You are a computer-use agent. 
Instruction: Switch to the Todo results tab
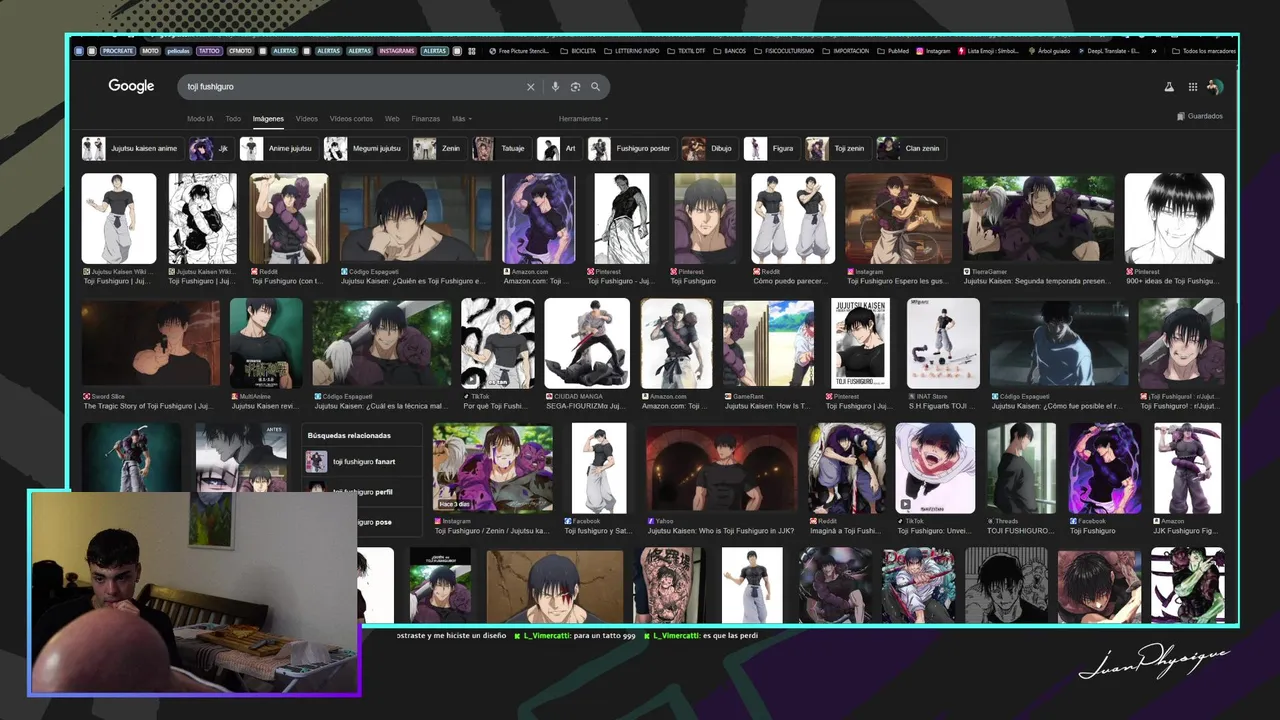pos(233,119)
